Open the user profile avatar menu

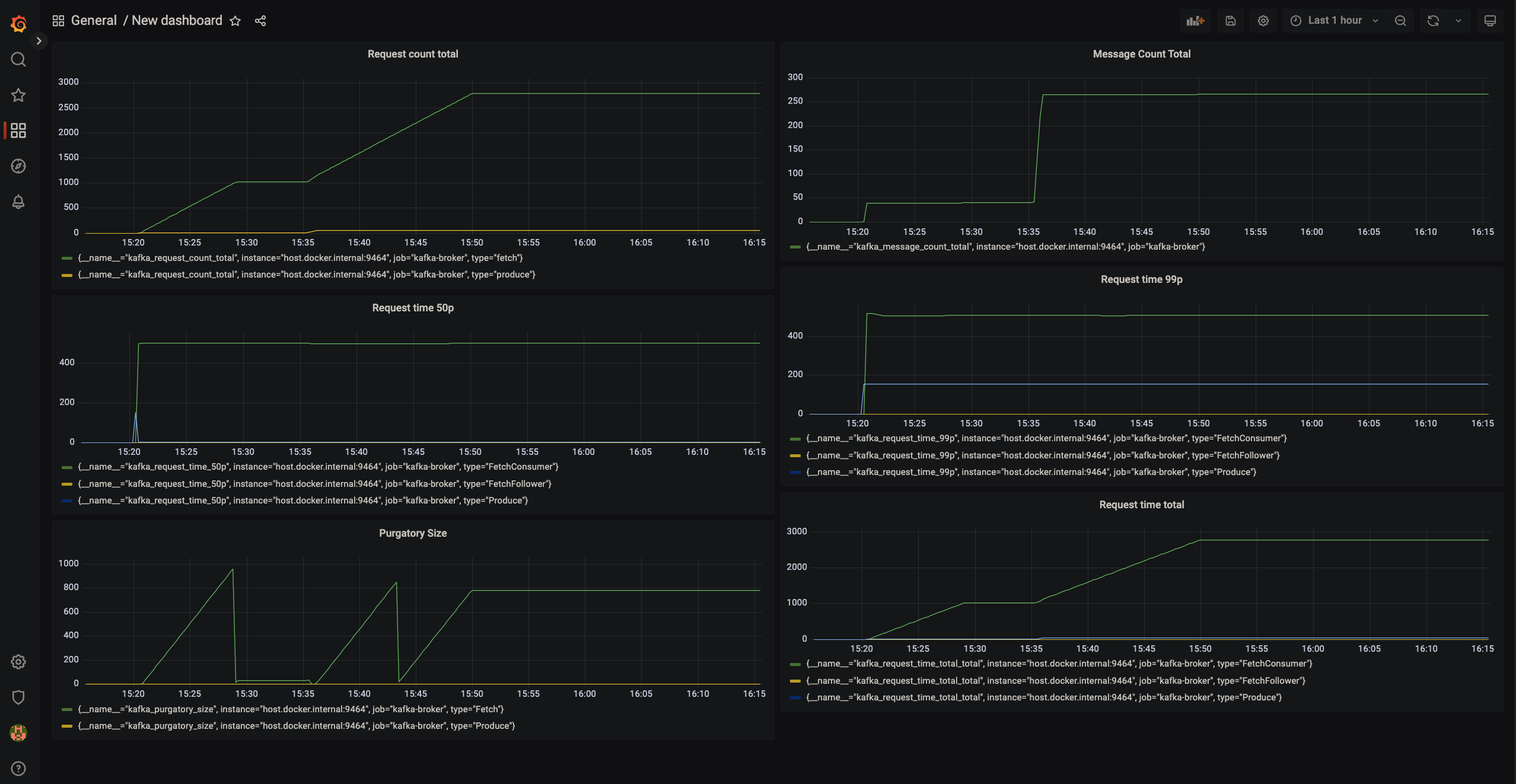[18, 733]
